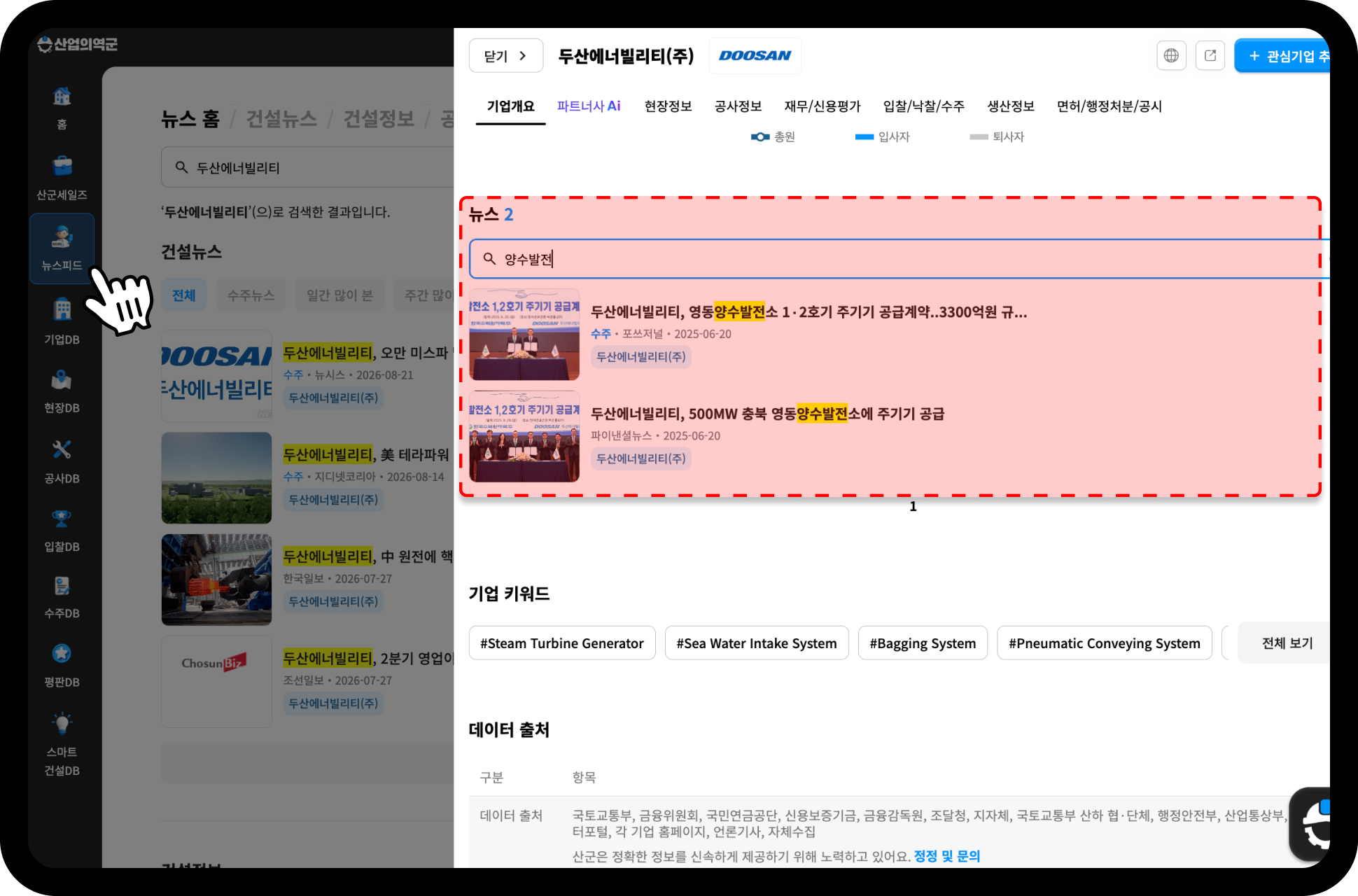The image size is (1358, 896).
Task: Open the 입찰/낙찰/수주 tab
Action: tap(924, 106)
